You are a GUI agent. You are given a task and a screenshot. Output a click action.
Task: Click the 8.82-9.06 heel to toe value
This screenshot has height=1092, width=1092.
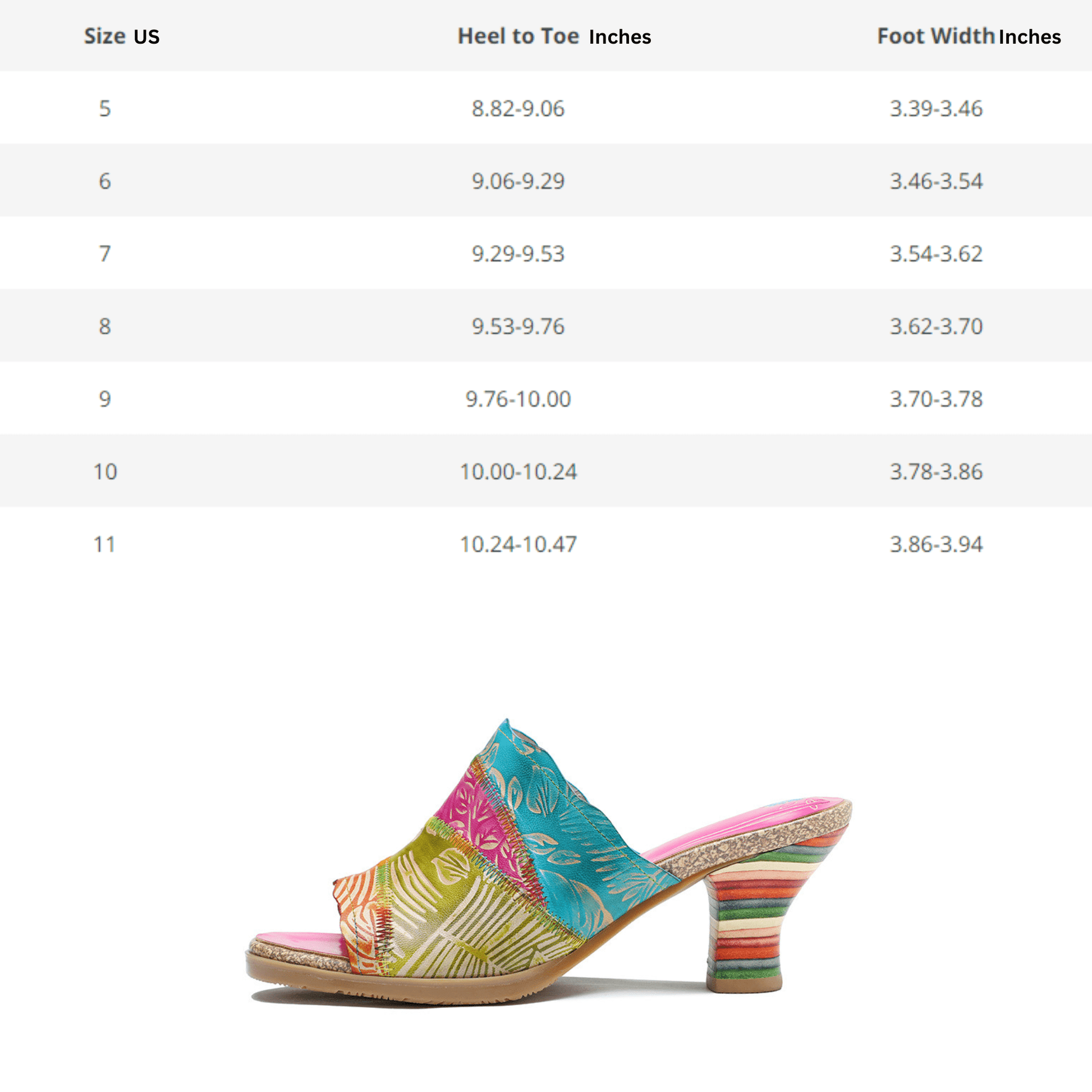point(518,108)
